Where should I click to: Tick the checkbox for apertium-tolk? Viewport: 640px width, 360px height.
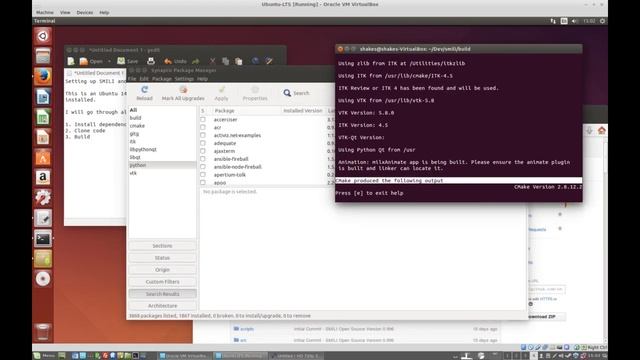[203, 175]
